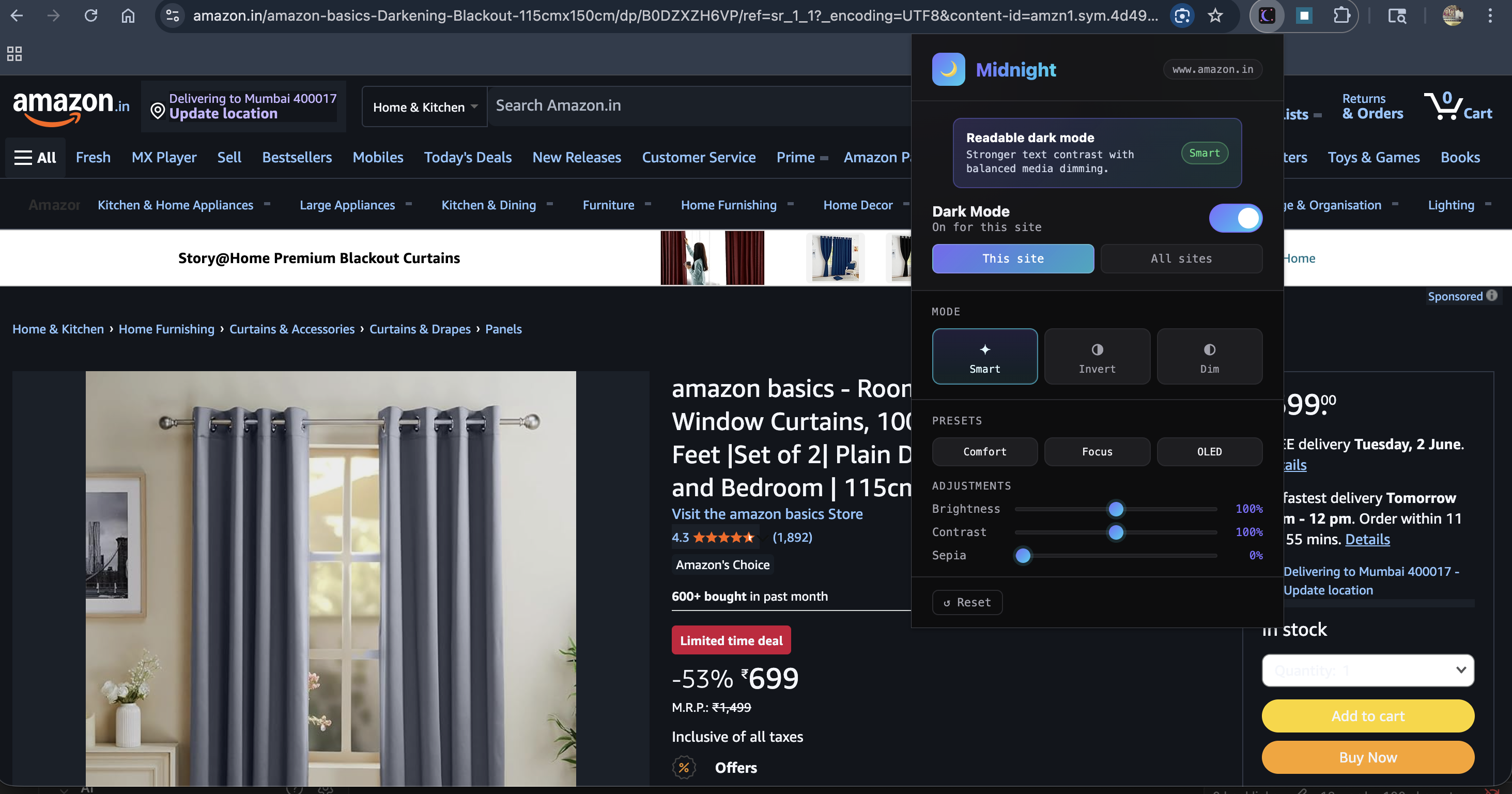Viewport: 1512px width, 794px height.
Task: Click the Google Lens search icon
Action: coord(1182,16)
